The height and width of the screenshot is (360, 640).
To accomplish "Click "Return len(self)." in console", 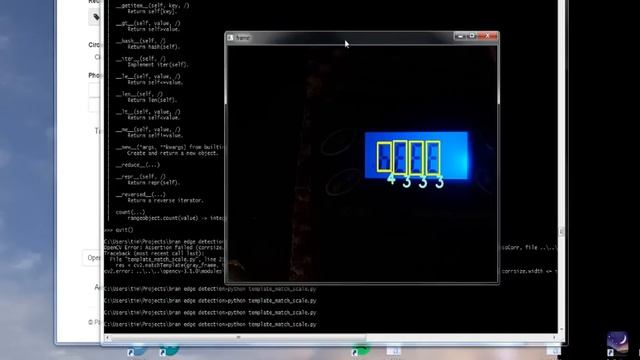I will (152, 100).
